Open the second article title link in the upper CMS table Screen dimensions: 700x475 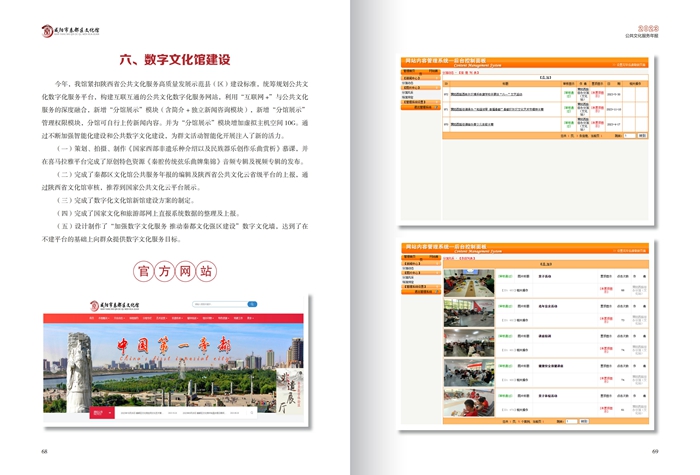(x=497, y=109)
